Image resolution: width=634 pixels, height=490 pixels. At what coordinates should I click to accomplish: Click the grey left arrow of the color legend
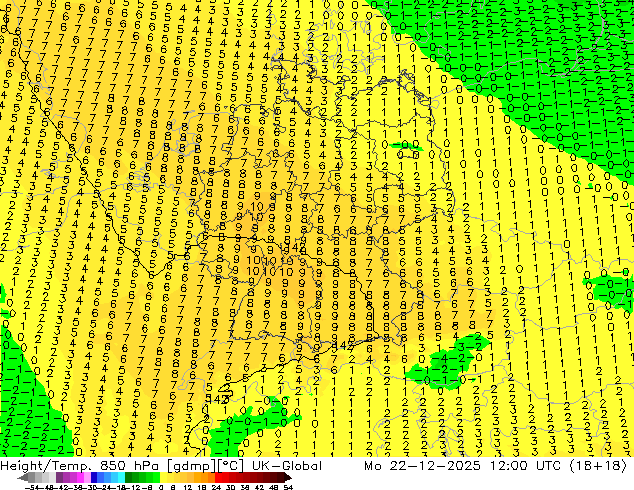coord(23,478)
